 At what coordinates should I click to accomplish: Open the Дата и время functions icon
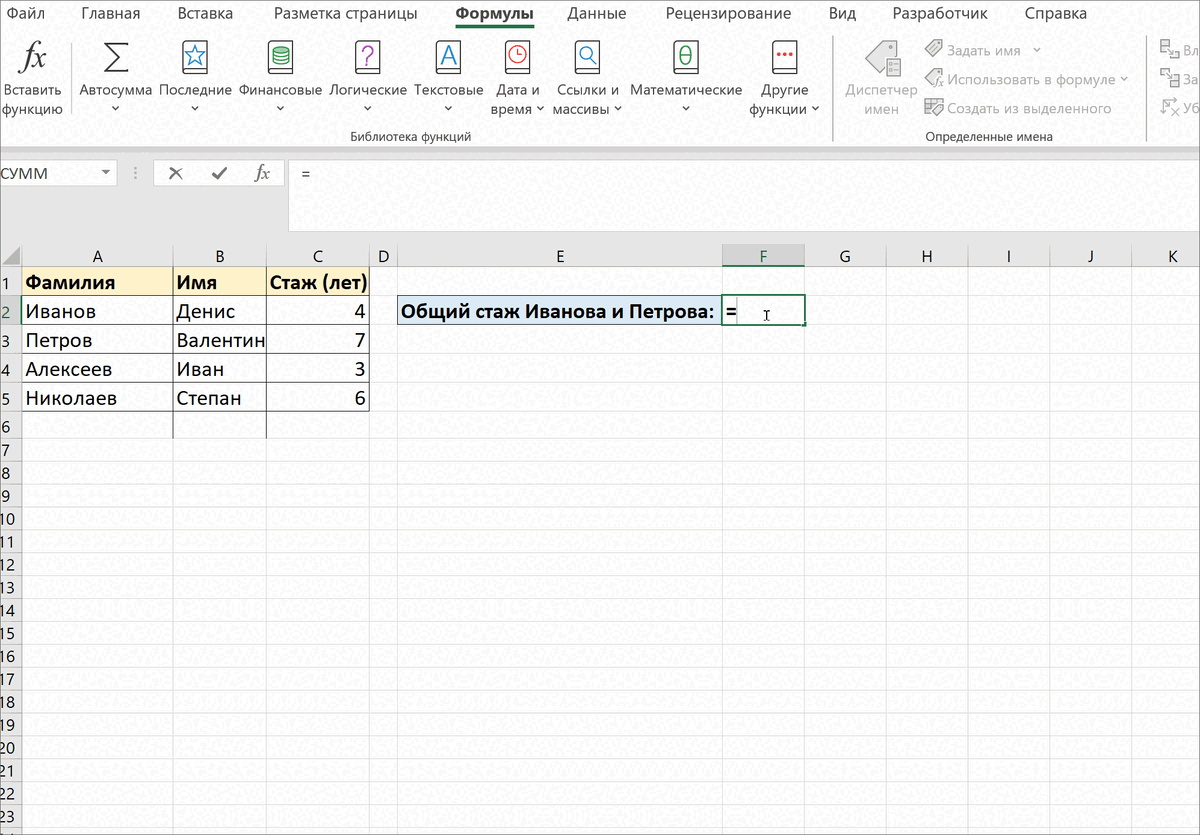pos(518,58)
